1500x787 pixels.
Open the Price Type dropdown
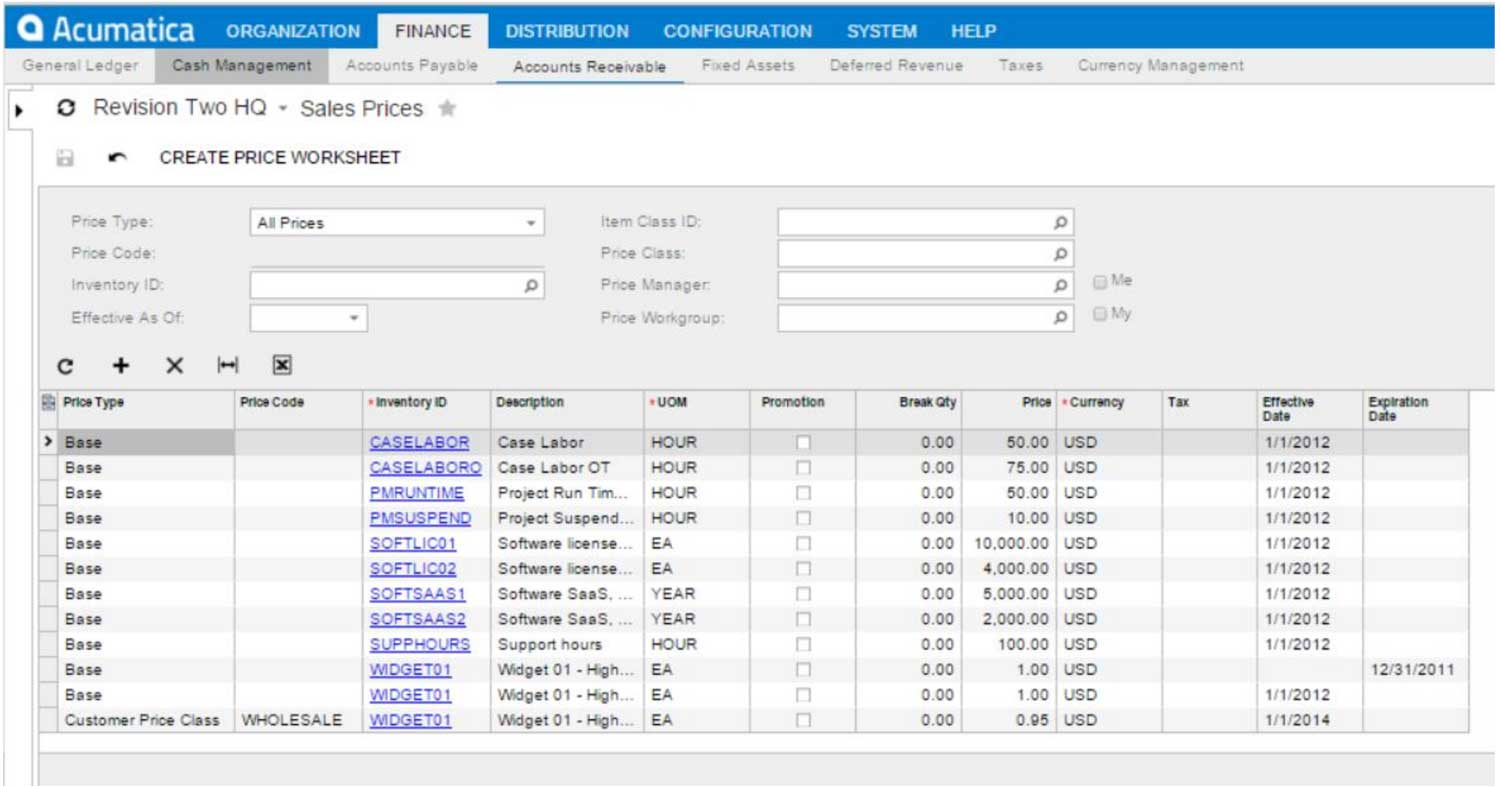[x=531, y=223]
